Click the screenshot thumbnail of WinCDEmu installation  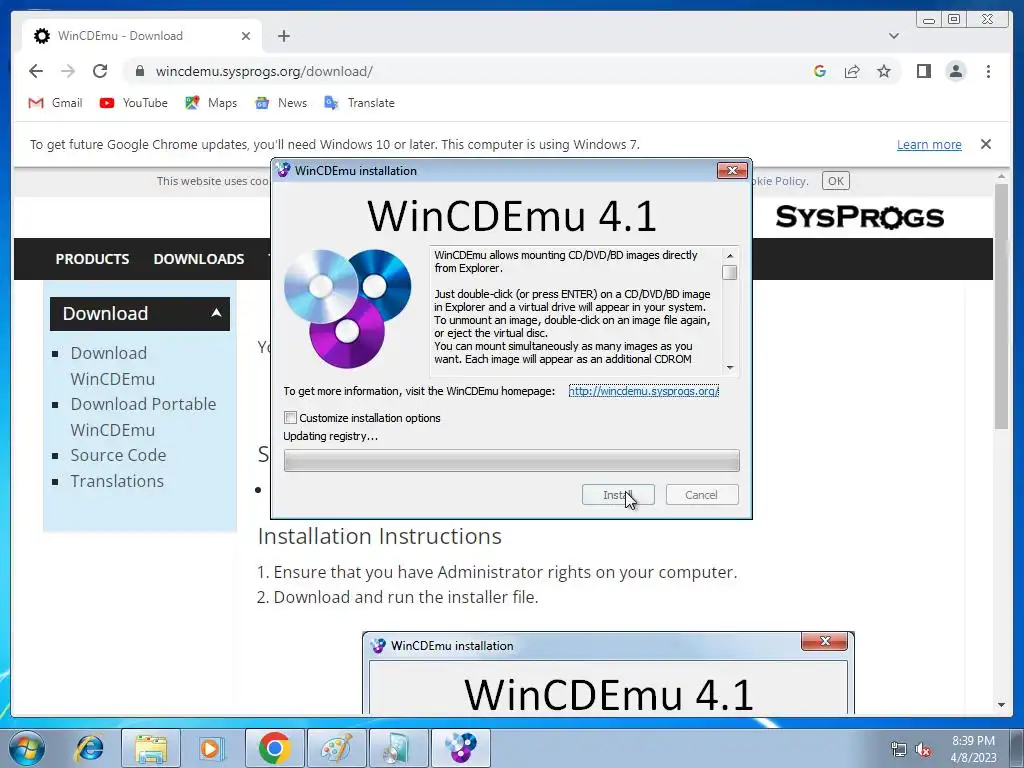pos(608,673)
